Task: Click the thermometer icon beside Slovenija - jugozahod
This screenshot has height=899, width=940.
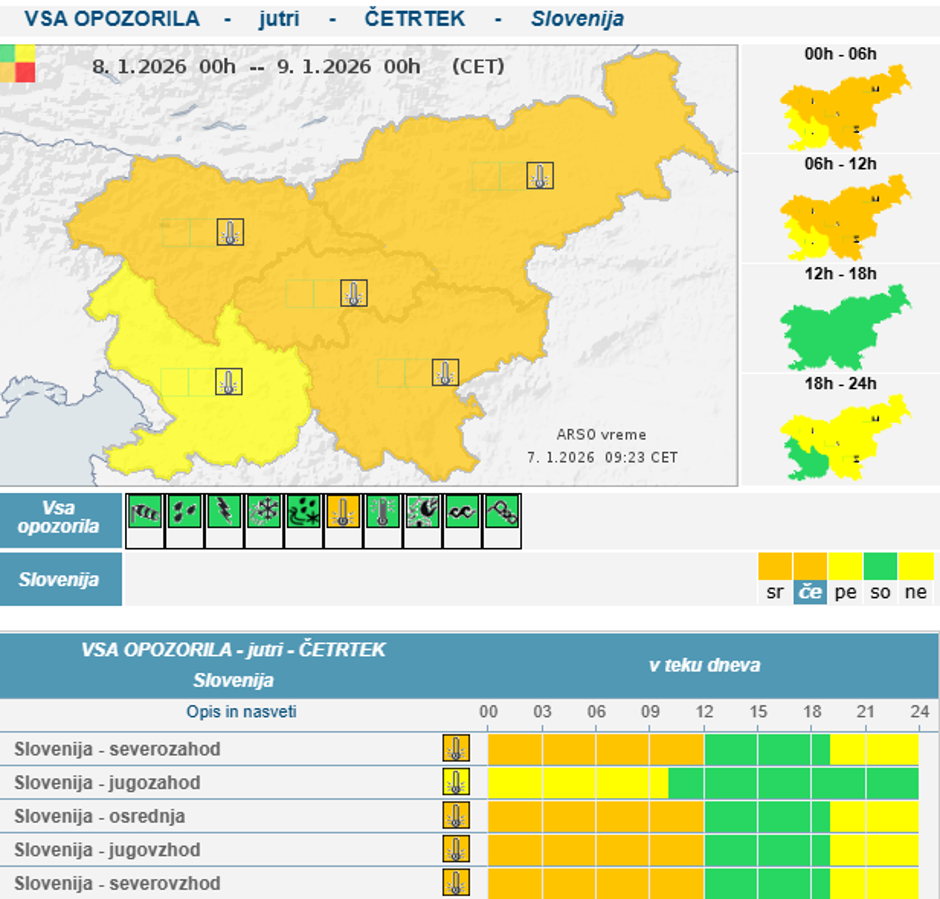Action: point(457,782)
